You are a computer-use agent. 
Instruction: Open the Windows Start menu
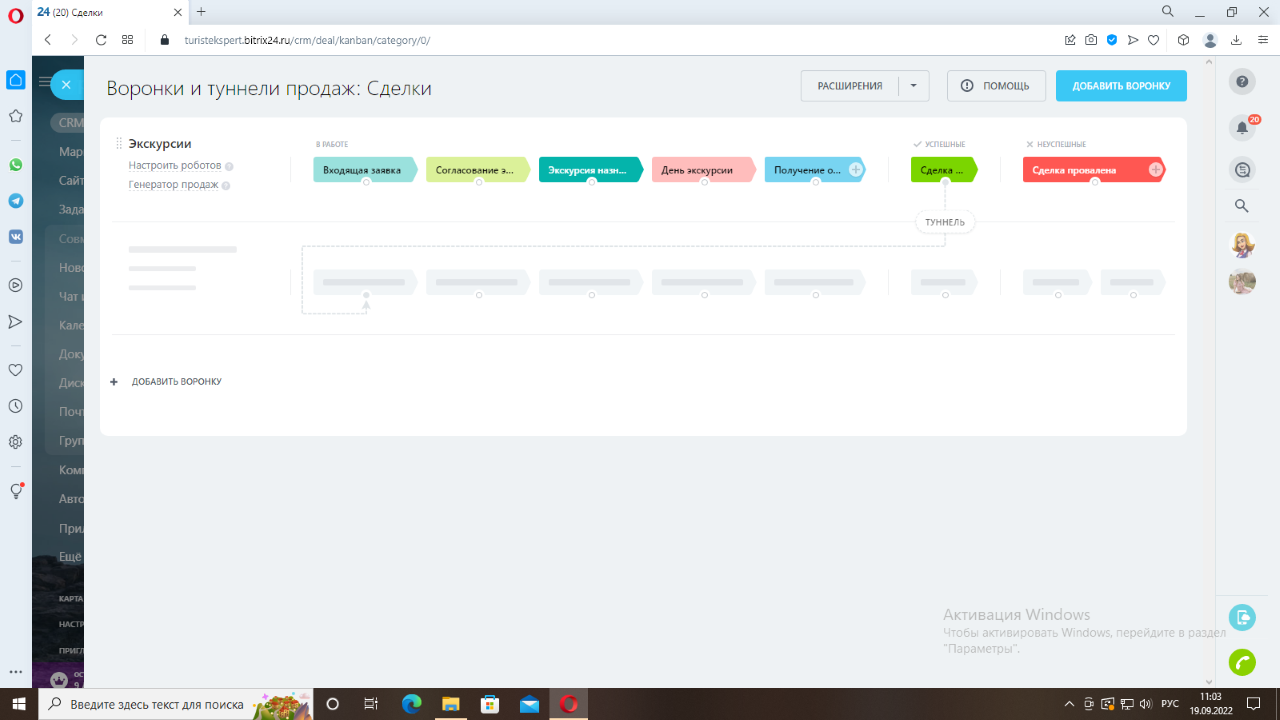click(x=19, y=704)
